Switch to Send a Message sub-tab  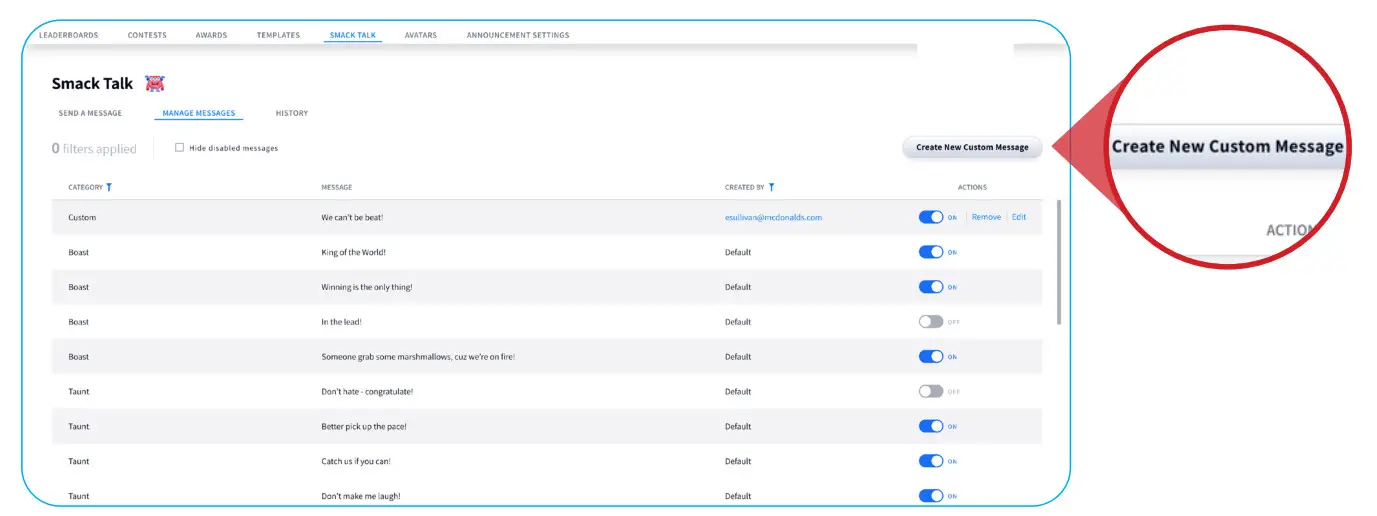(x=90, y=113)
